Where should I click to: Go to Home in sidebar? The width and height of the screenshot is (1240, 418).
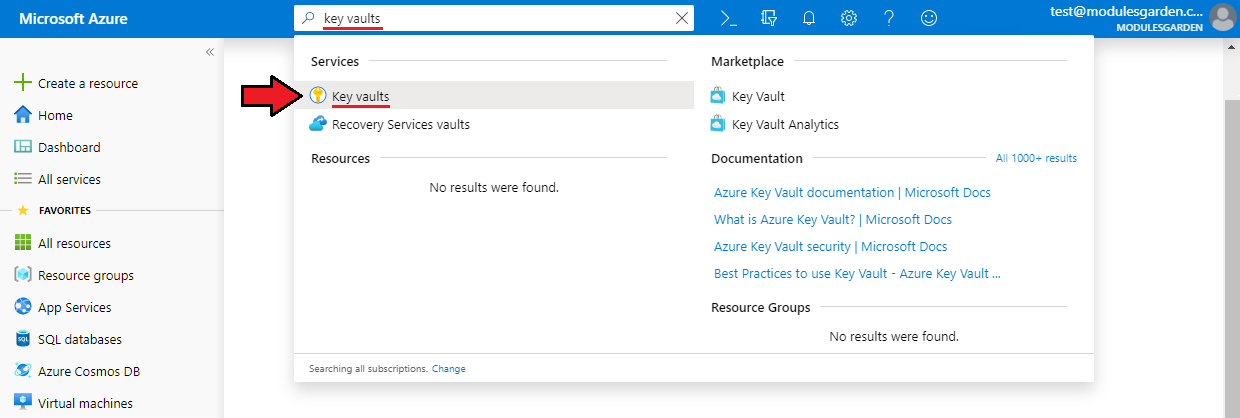(55, 116)
